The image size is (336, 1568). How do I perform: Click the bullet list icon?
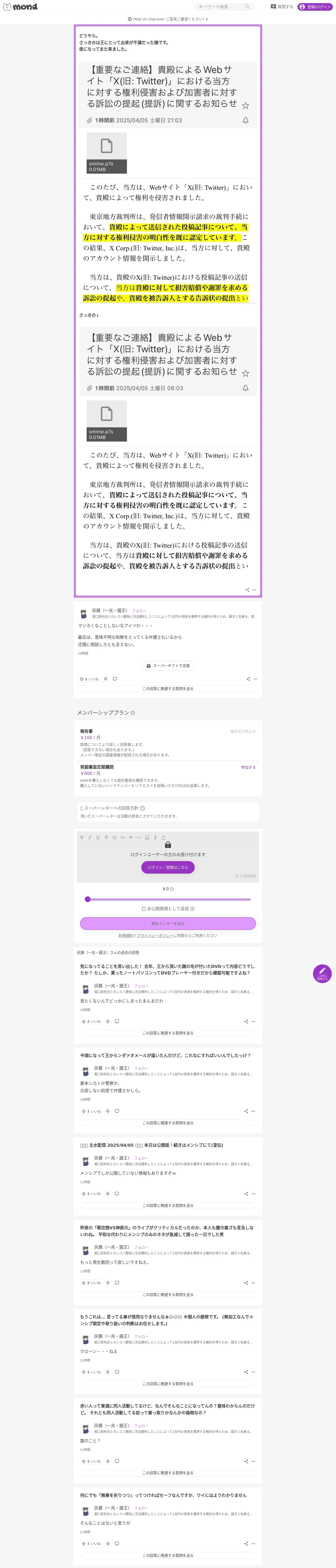[114, 838]
